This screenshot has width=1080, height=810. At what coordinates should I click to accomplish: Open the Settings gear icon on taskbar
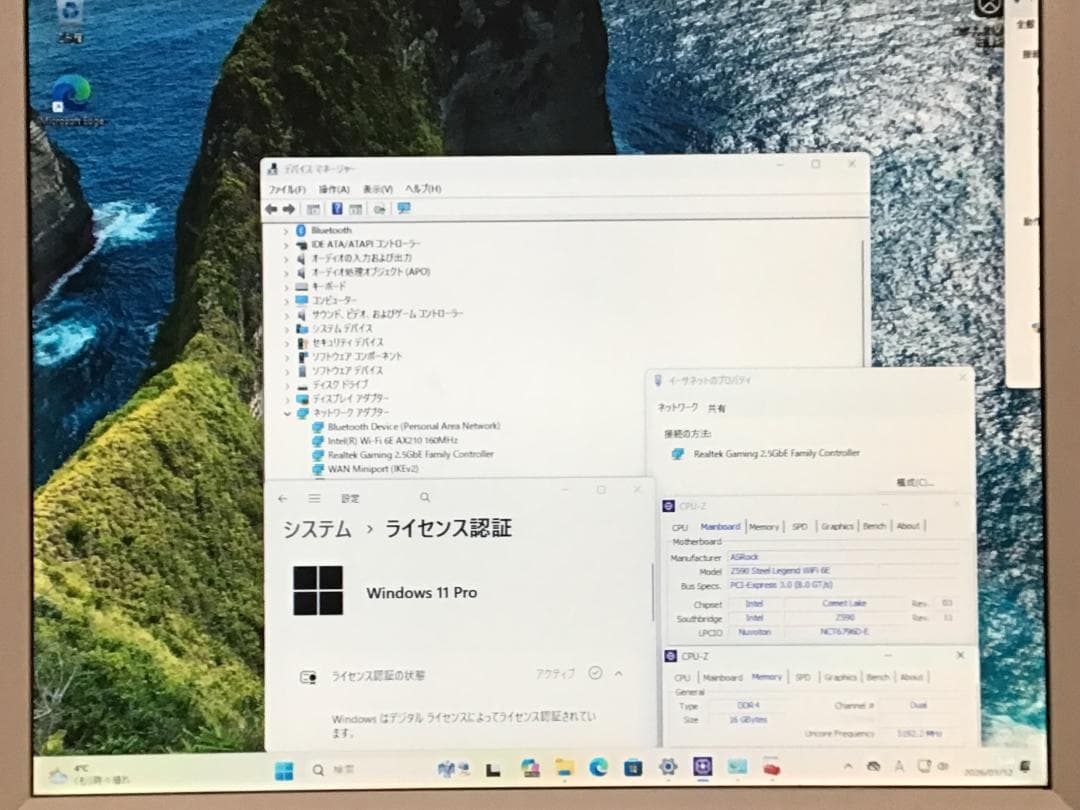pos(667,767)
